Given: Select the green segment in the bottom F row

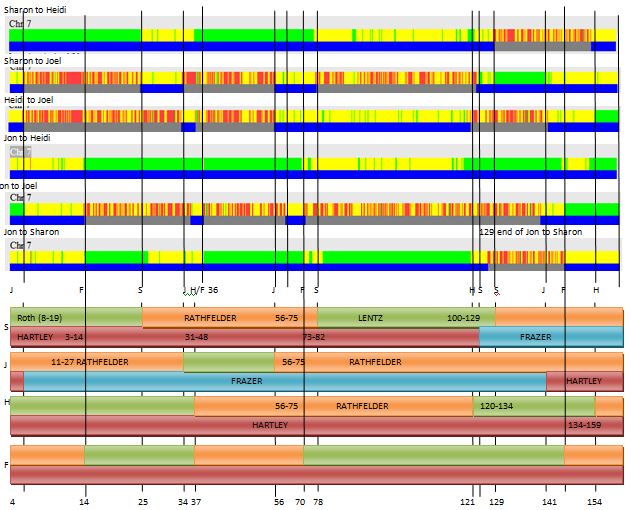Looking at the screenshot, I should pos(138,455).
